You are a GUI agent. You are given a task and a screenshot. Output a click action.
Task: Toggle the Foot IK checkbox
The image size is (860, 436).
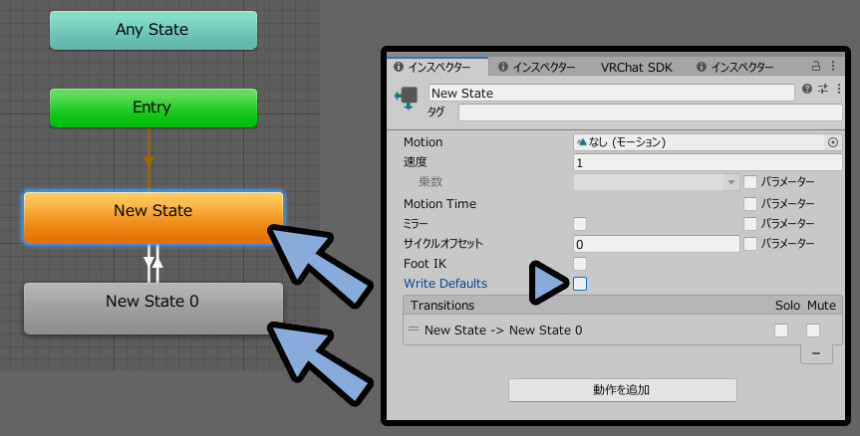tap(580, 264)
